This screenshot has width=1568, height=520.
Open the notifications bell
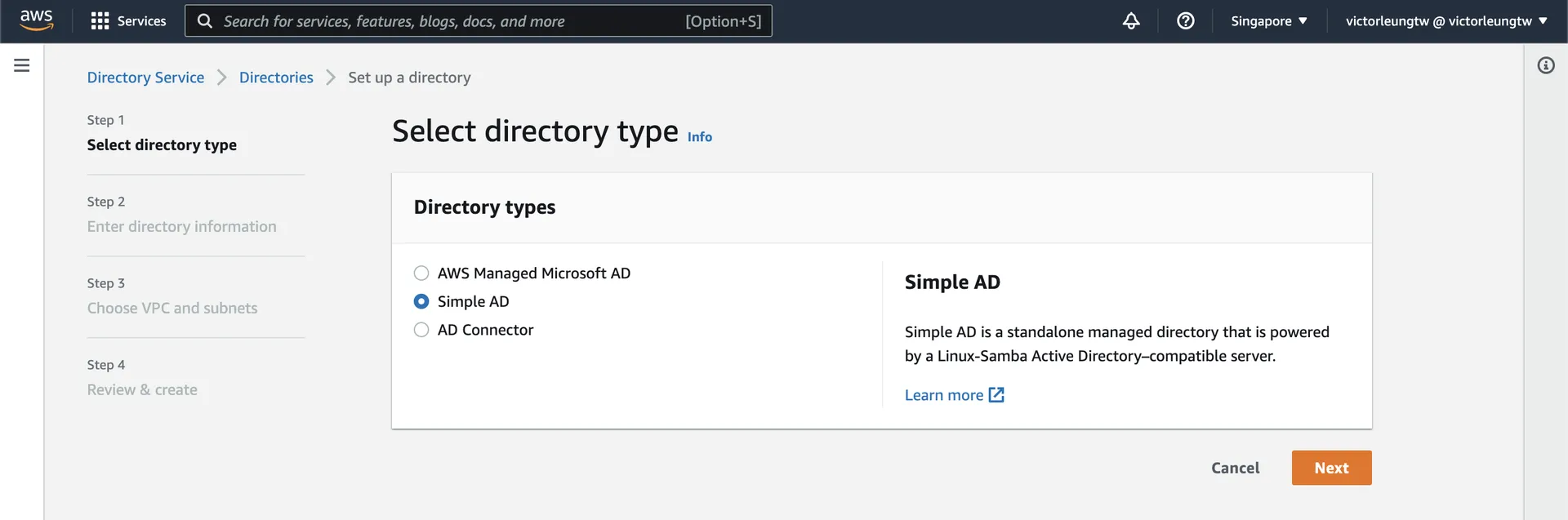pyautogui.click(x=1131, y=21)
